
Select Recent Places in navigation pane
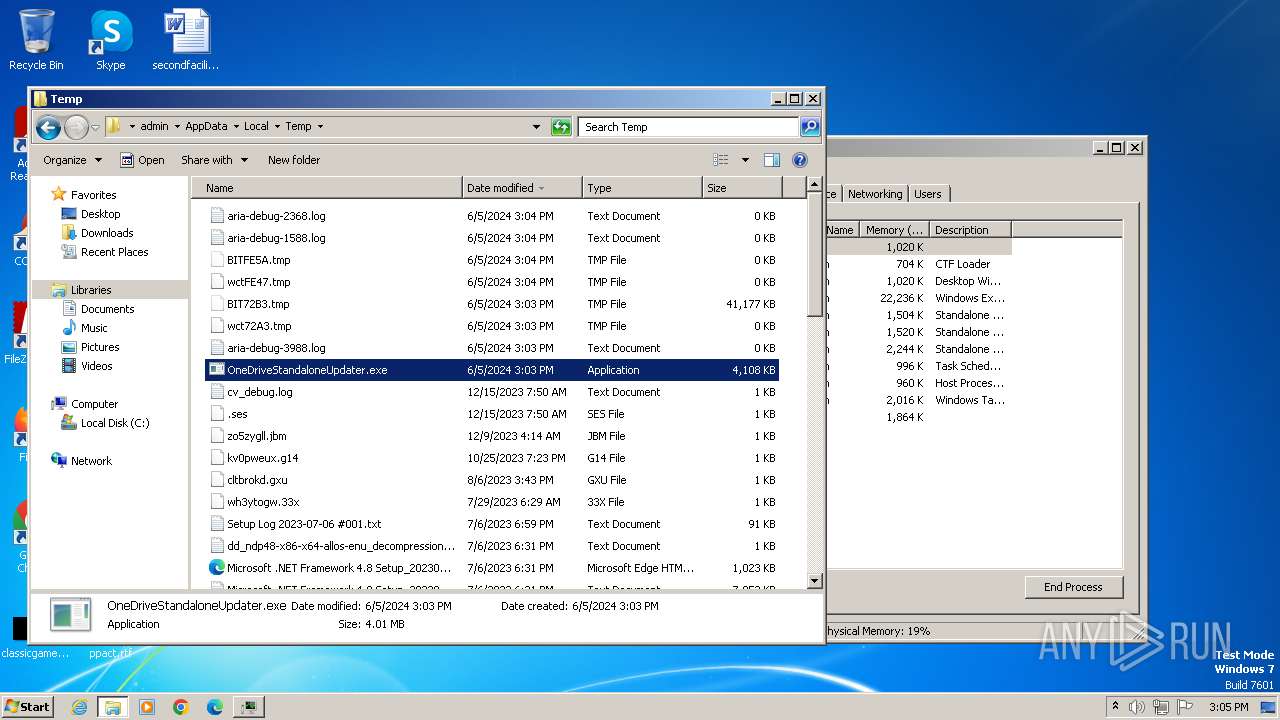click(x=114, y=252)
